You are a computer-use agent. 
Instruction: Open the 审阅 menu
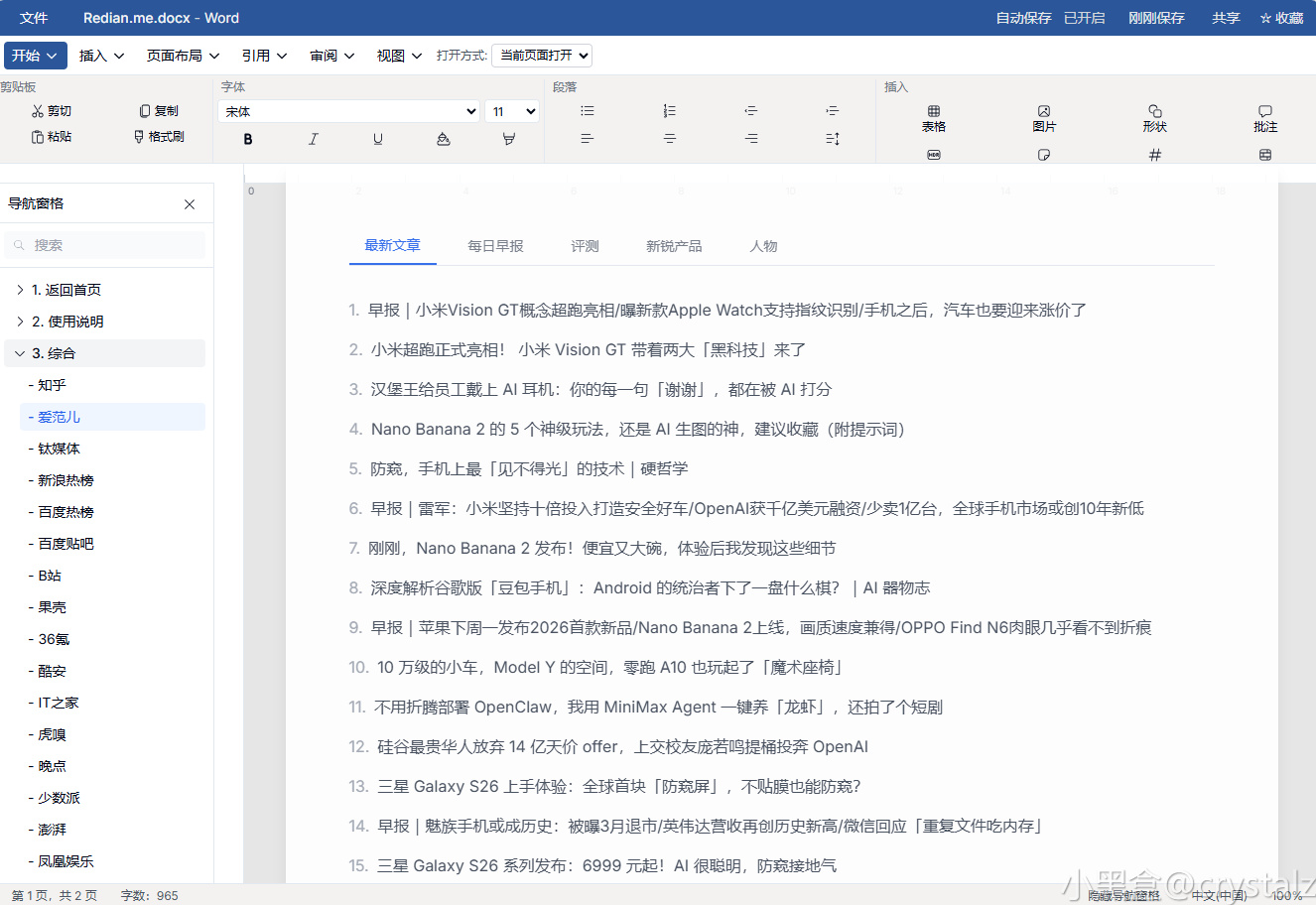pos(332,56)
